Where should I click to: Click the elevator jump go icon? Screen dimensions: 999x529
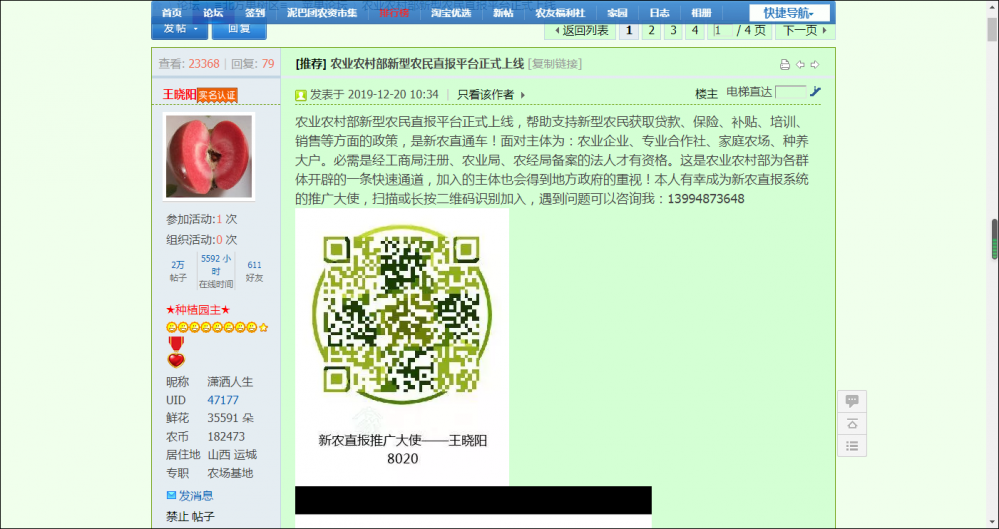coord(815,92)
